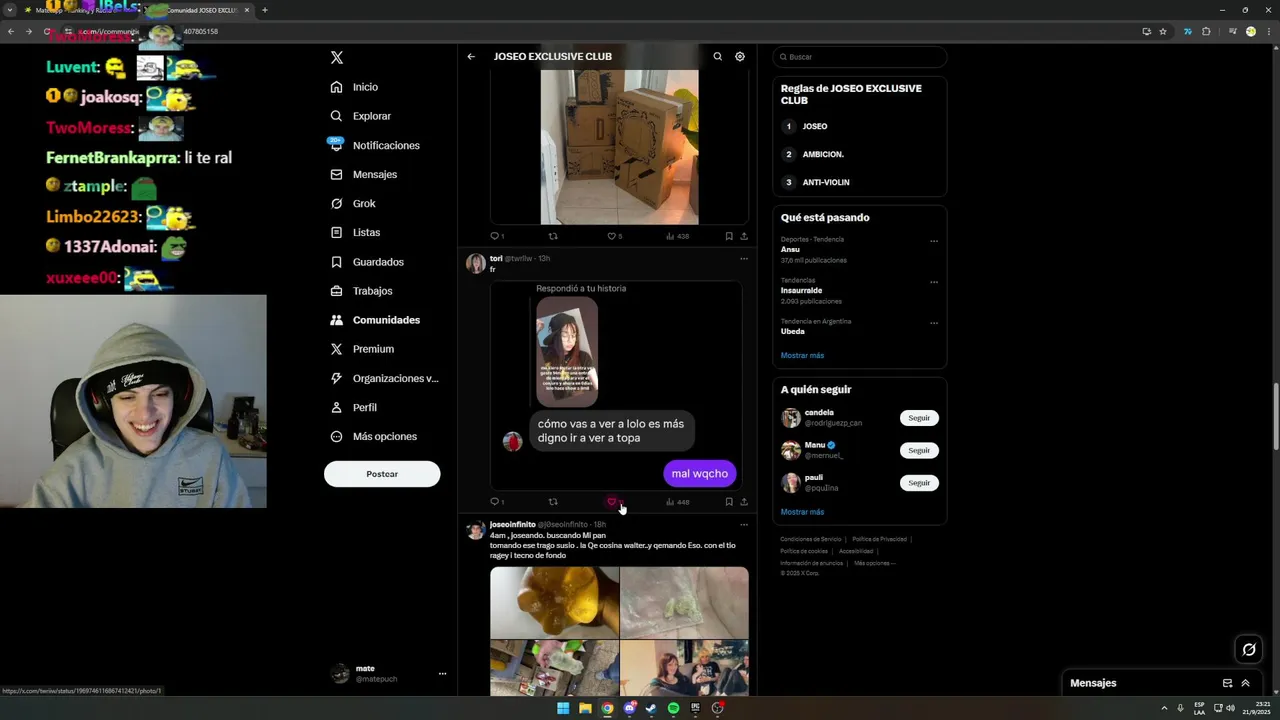The width and height of the screenshot is (1280, 720).
Task: Share the cardboard boxes post
Action: [744, 236]
